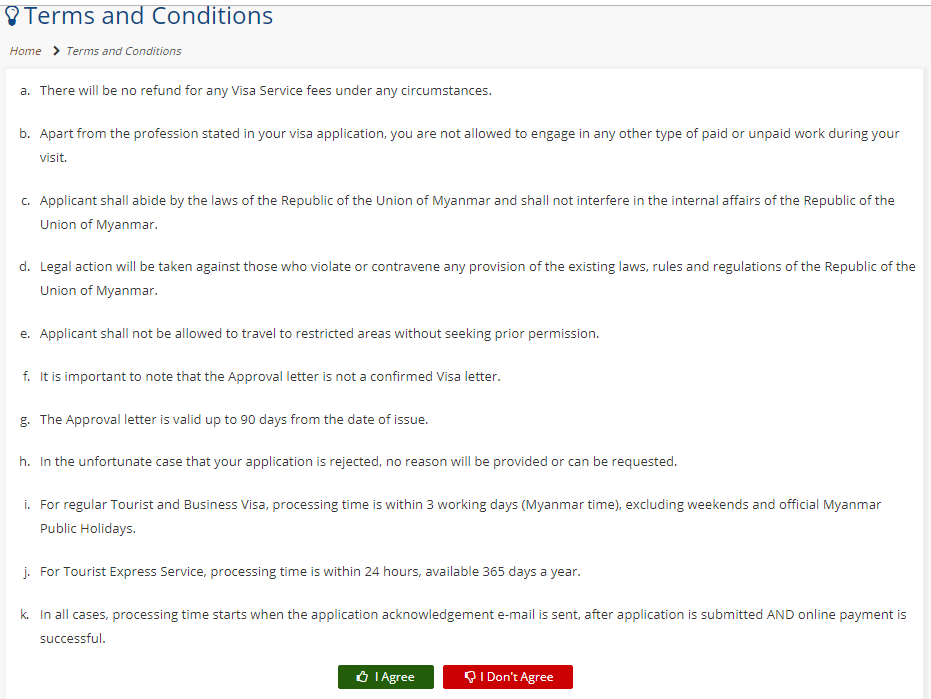This screenshot has width=931, height=699.
Task: Open the Terms and Conditions breadcrumb
Action: [124, 51]
